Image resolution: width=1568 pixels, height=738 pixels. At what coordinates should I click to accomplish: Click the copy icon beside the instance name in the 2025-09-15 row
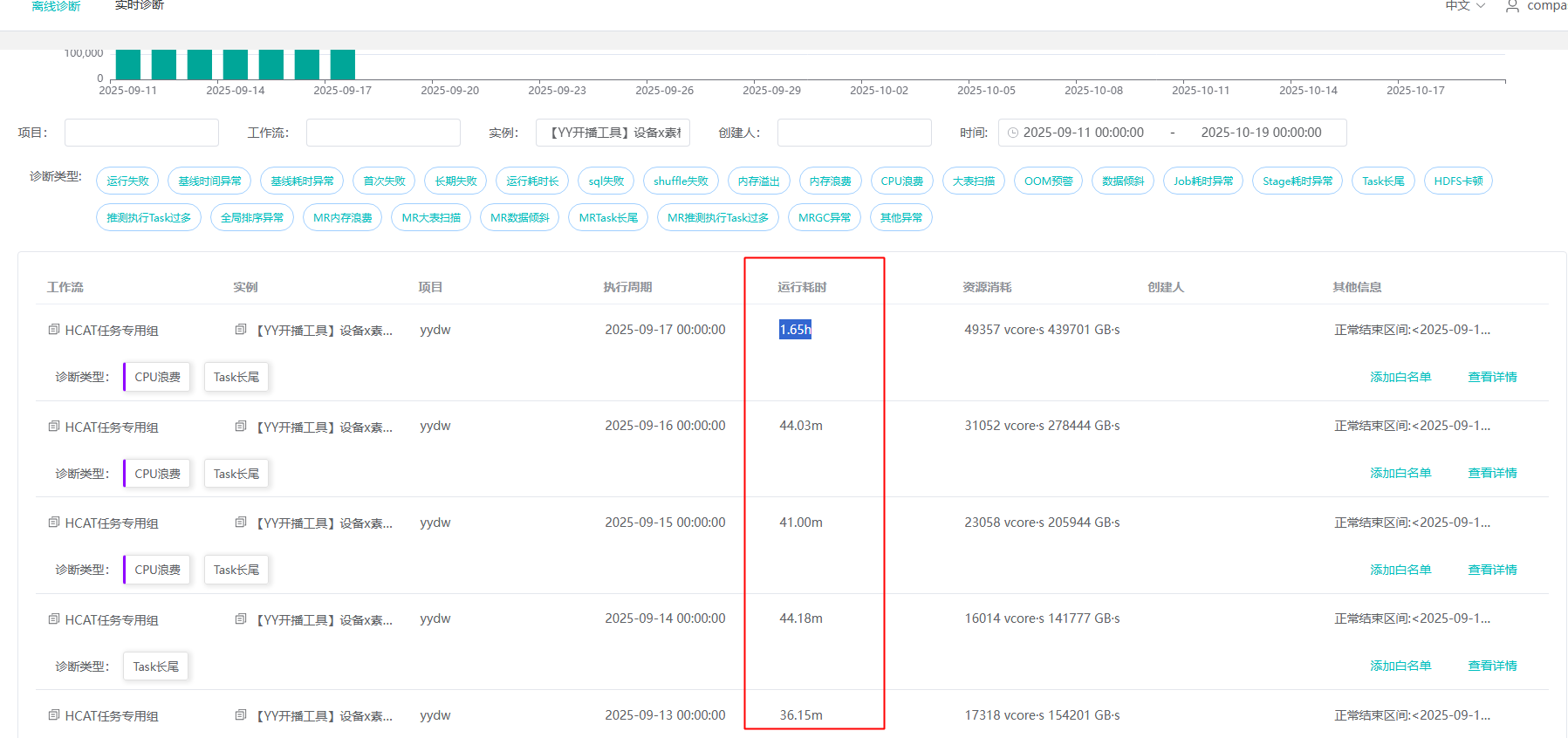[x=241, y=523]
